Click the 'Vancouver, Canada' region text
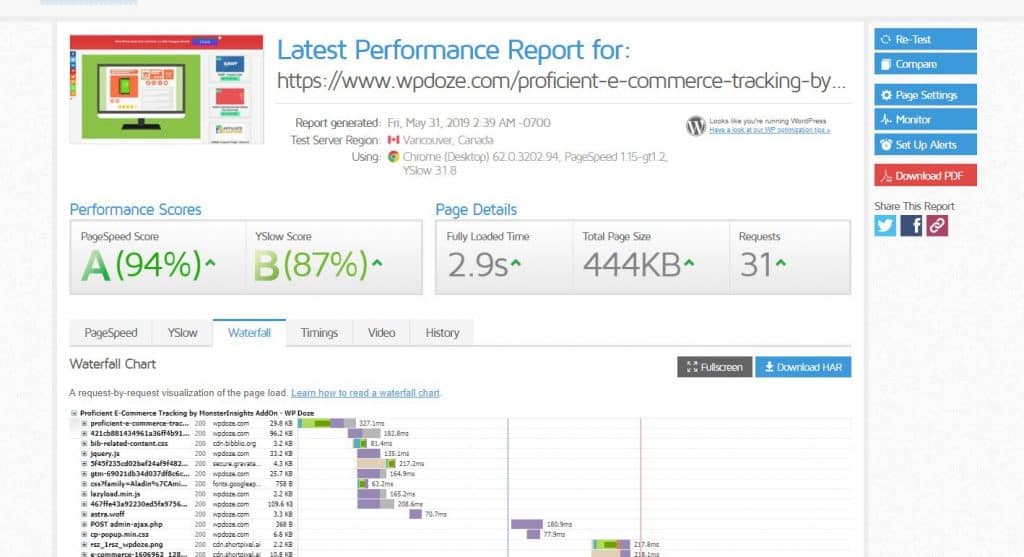Image resolution: width=1024 pixels, height=557 pixels. (448, 140)
